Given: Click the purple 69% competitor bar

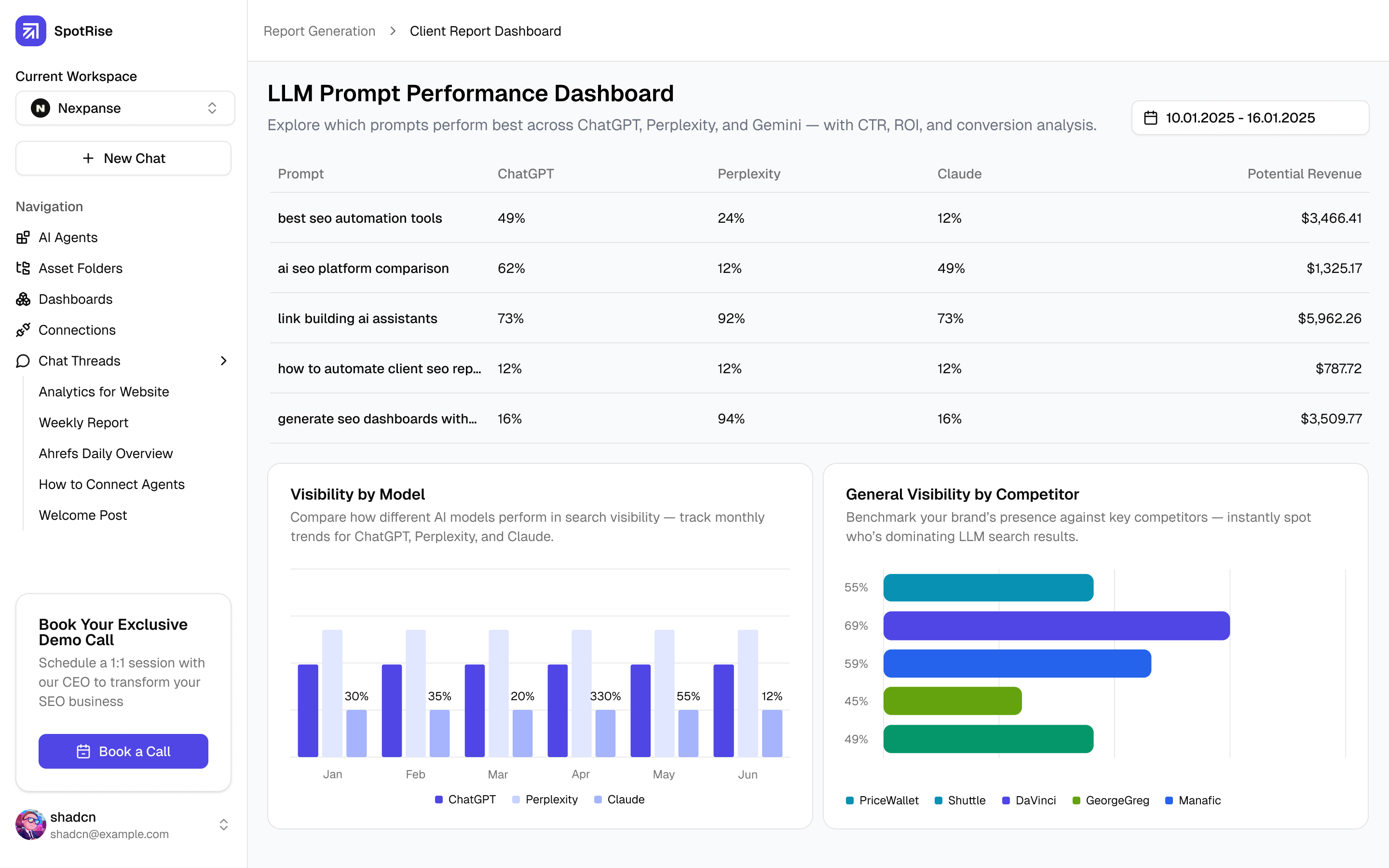Looking at the screenshot, I should [x=1056, y=626].
